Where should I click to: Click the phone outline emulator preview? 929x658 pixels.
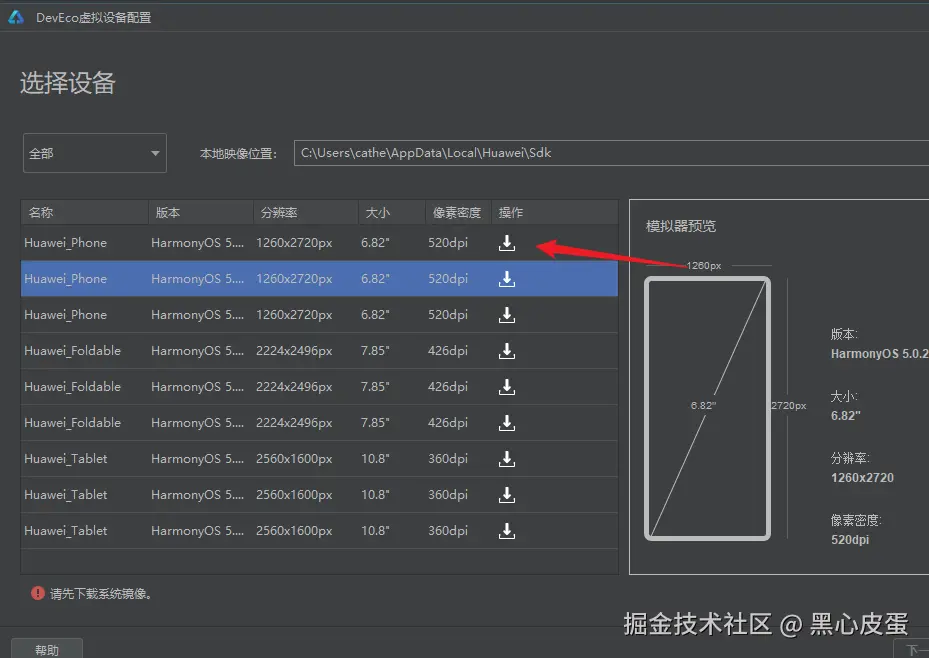tap(707, 409)
